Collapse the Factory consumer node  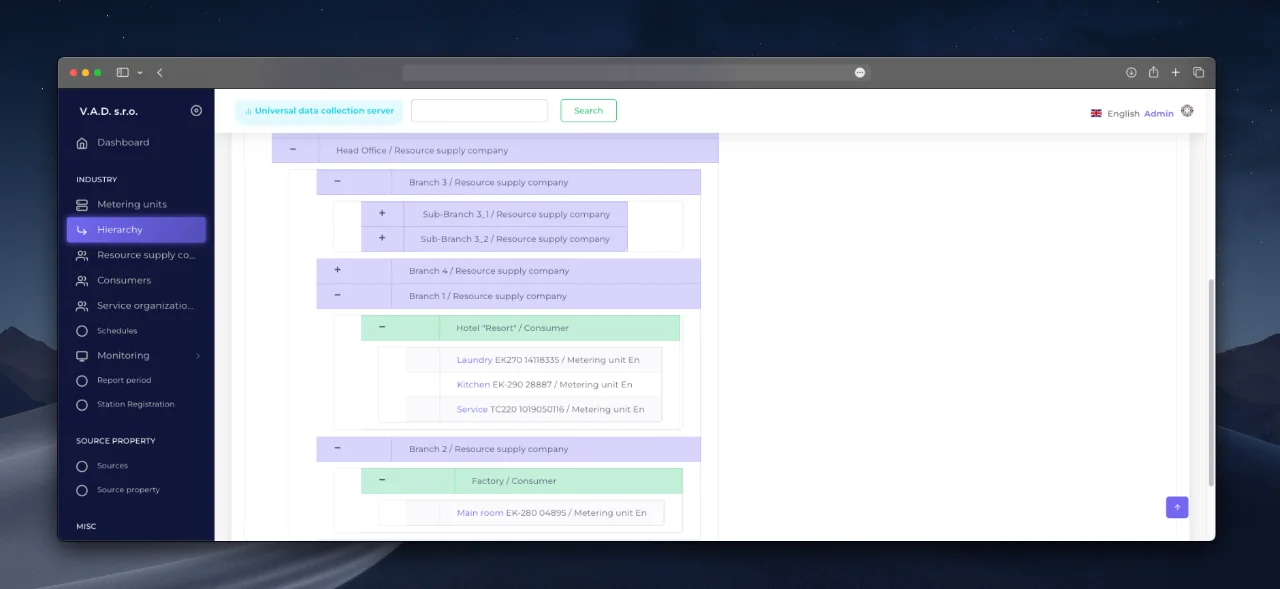pos(382,480)
